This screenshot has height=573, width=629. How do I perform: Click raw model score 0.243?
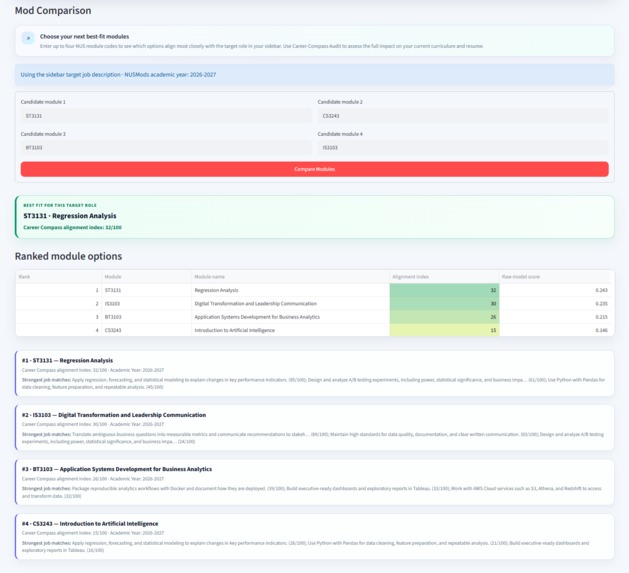(x=555, y=290)
